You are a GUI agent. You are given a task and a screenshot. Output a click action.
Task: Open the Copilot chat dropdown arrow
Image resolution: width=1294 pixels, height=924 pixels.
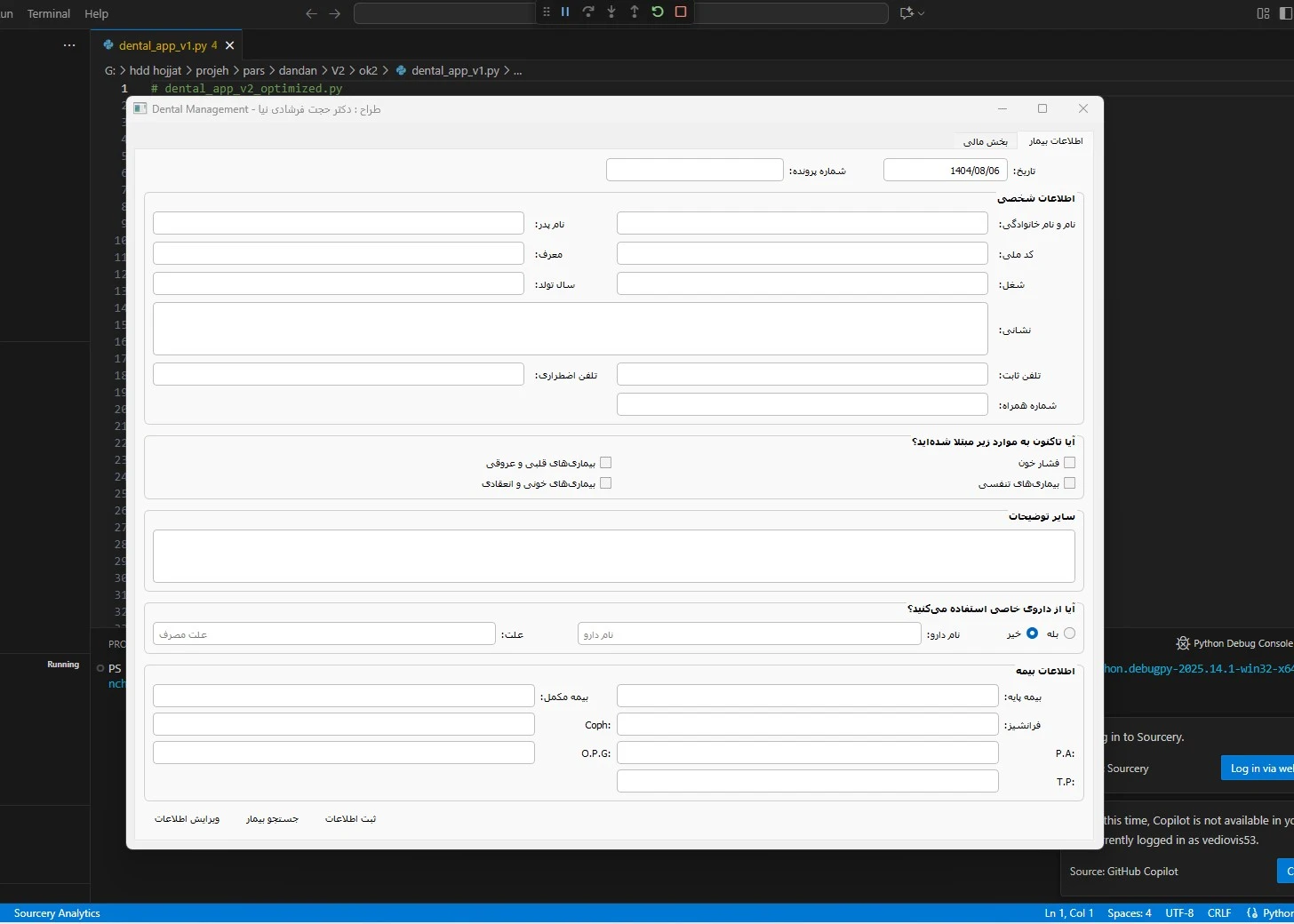click(x=921, y=13)
